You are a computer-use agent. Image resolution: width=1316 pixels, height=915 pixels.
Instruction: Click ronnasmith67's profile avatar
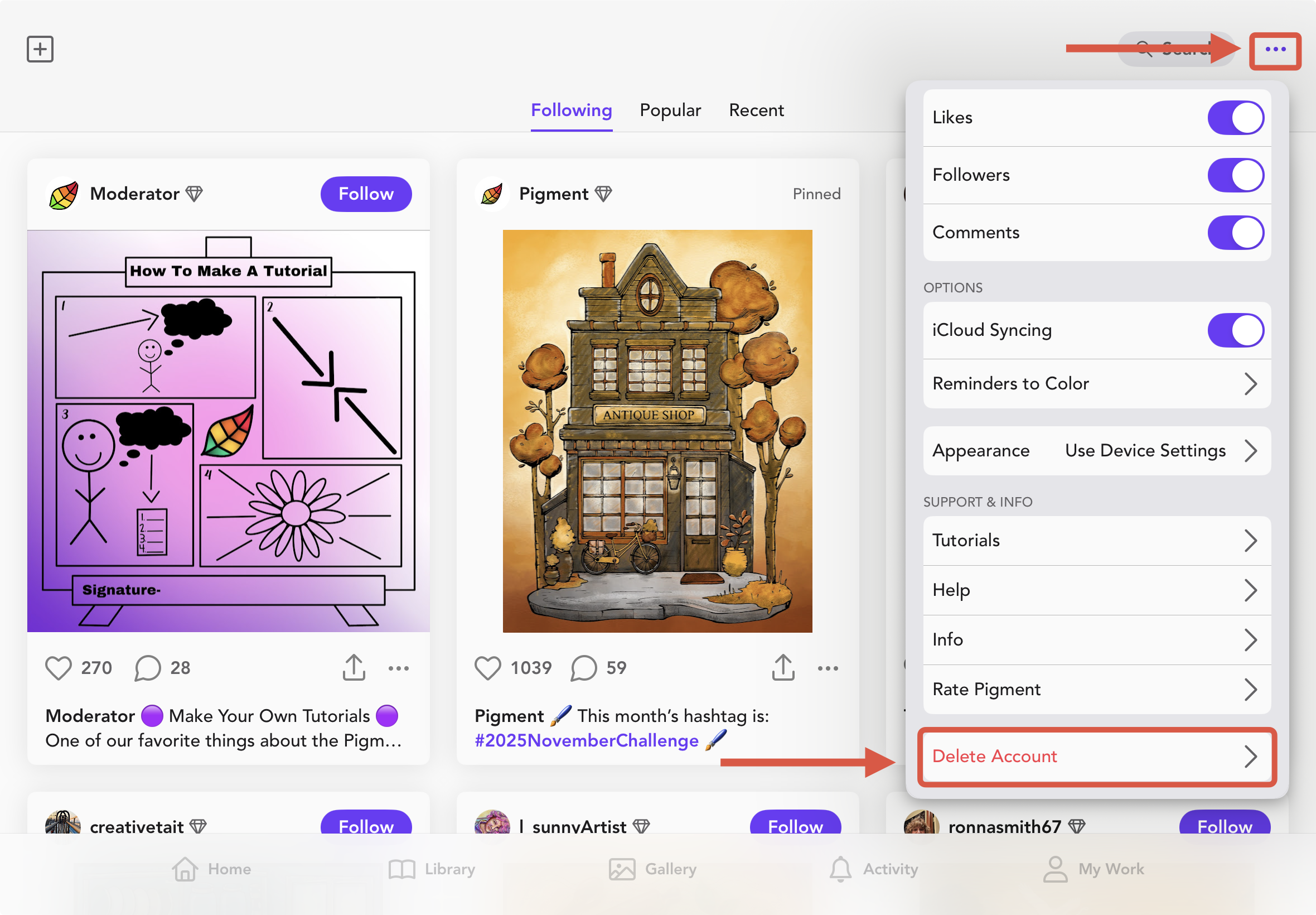(x=921, y=823)
